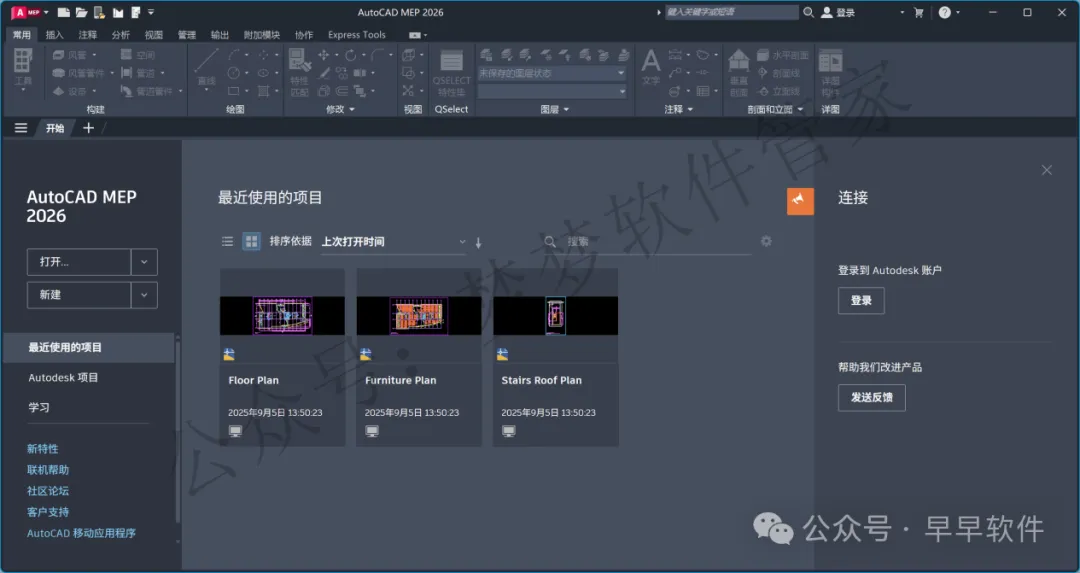Select the 水平剖面 horizontal section tool
1080x573 pixels.
tap(782, 55)
